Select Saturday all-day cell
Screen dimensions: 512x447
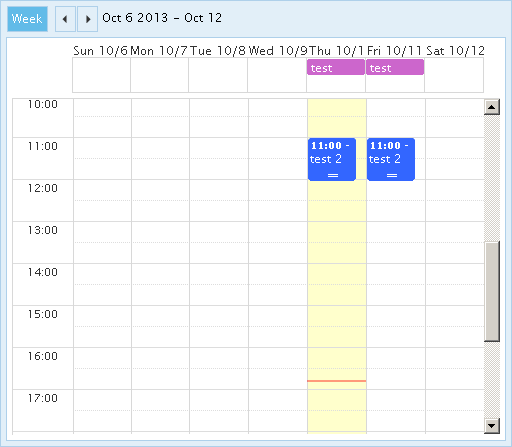[x=454, y=75]
